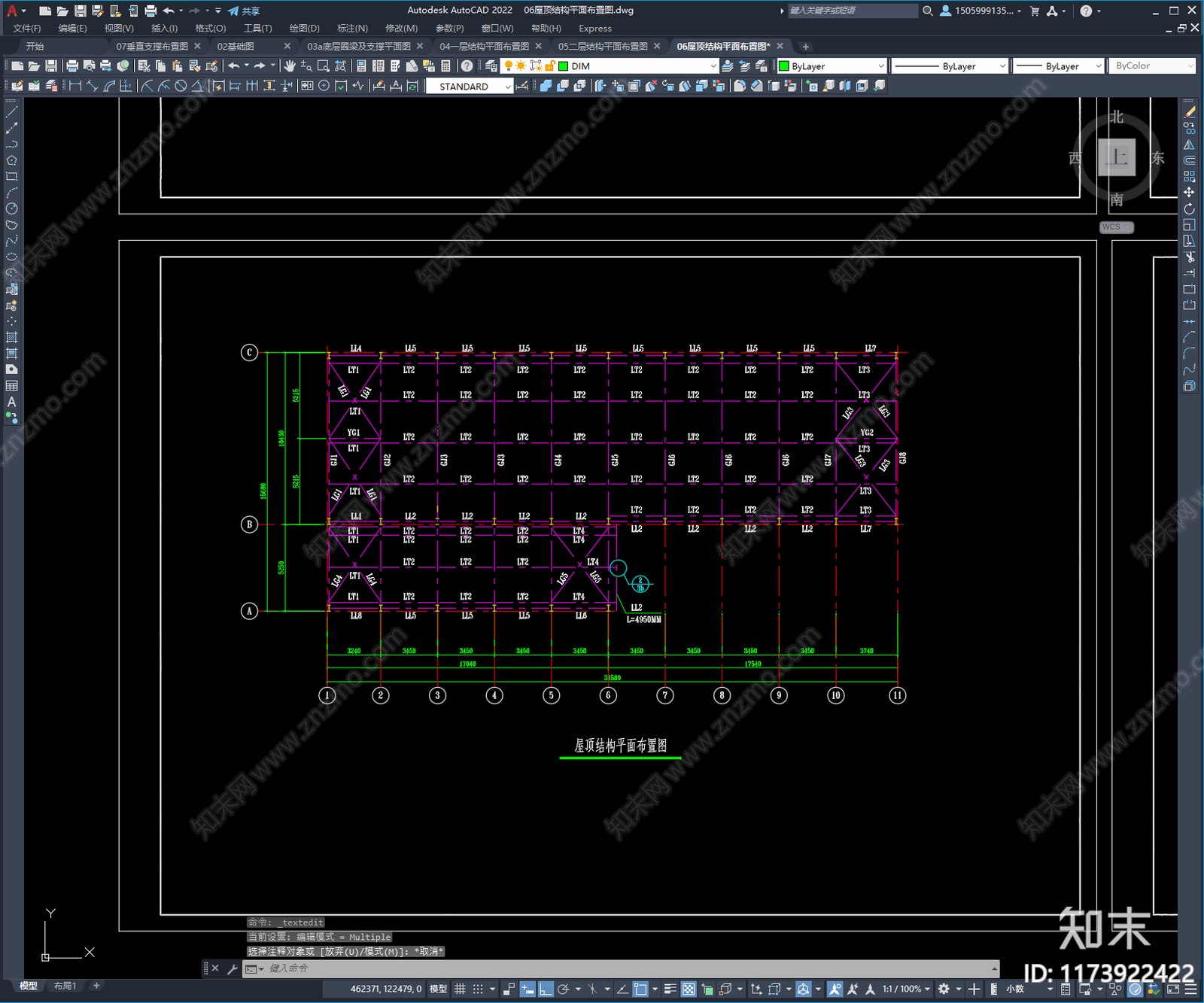Click the Plot (print) icon in the standard toolbar

(x=72, y=66)
